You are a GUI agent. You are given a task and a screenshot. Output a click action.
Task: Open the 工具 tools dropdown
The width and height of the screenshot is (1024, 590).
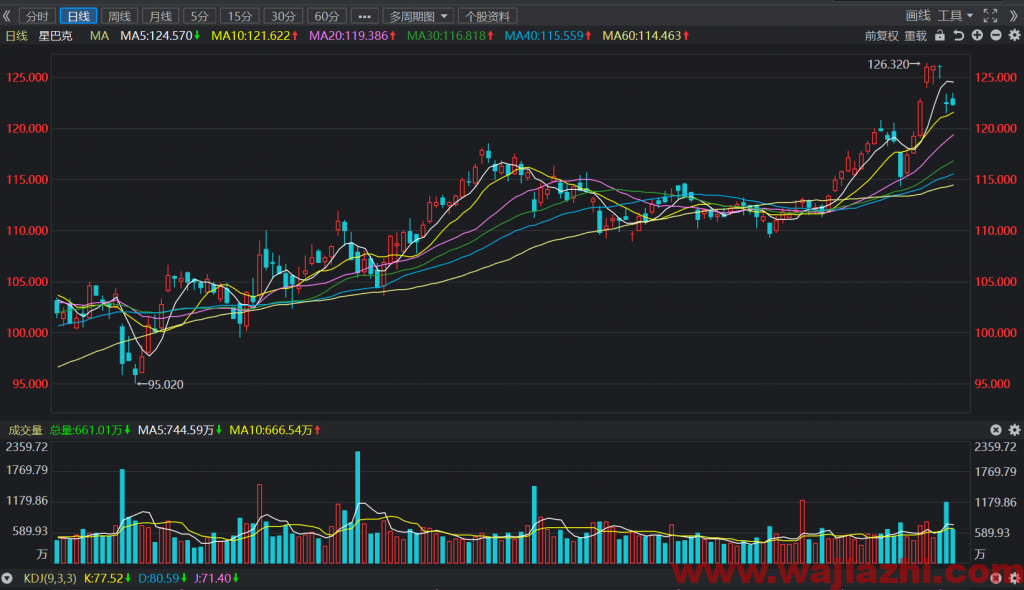tap(955, 16)
